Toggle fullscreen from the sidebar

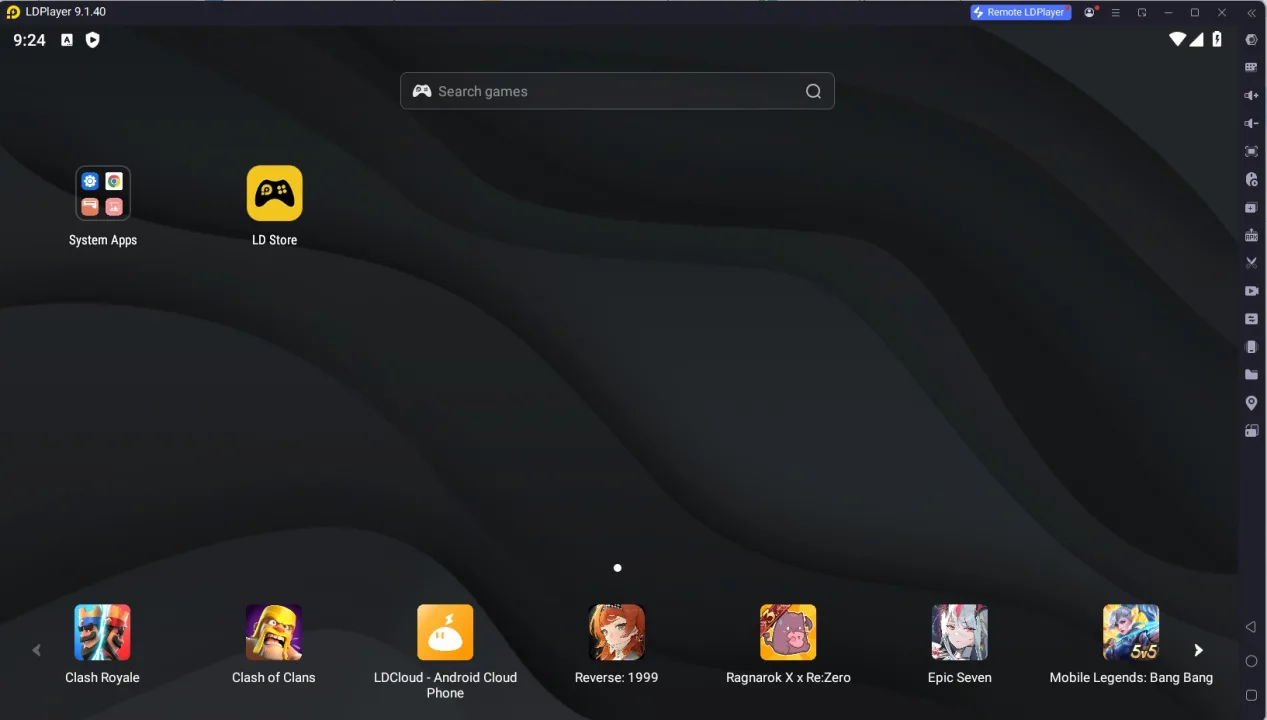click(1251, 151)
